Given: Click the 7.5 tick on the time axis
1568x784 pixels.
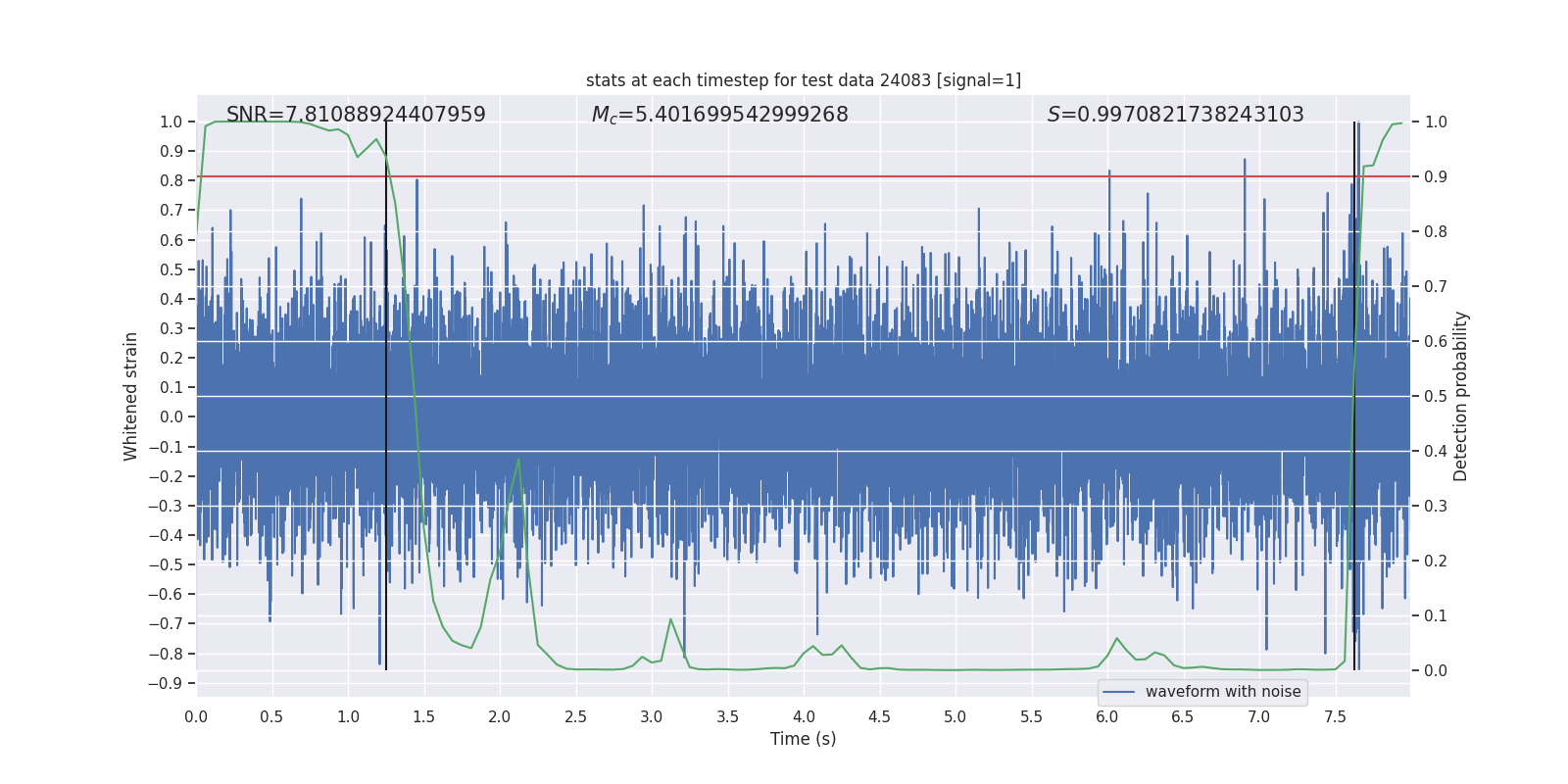Looking at the screenshot, I should pyautogui.click(x=1335, y=716).
